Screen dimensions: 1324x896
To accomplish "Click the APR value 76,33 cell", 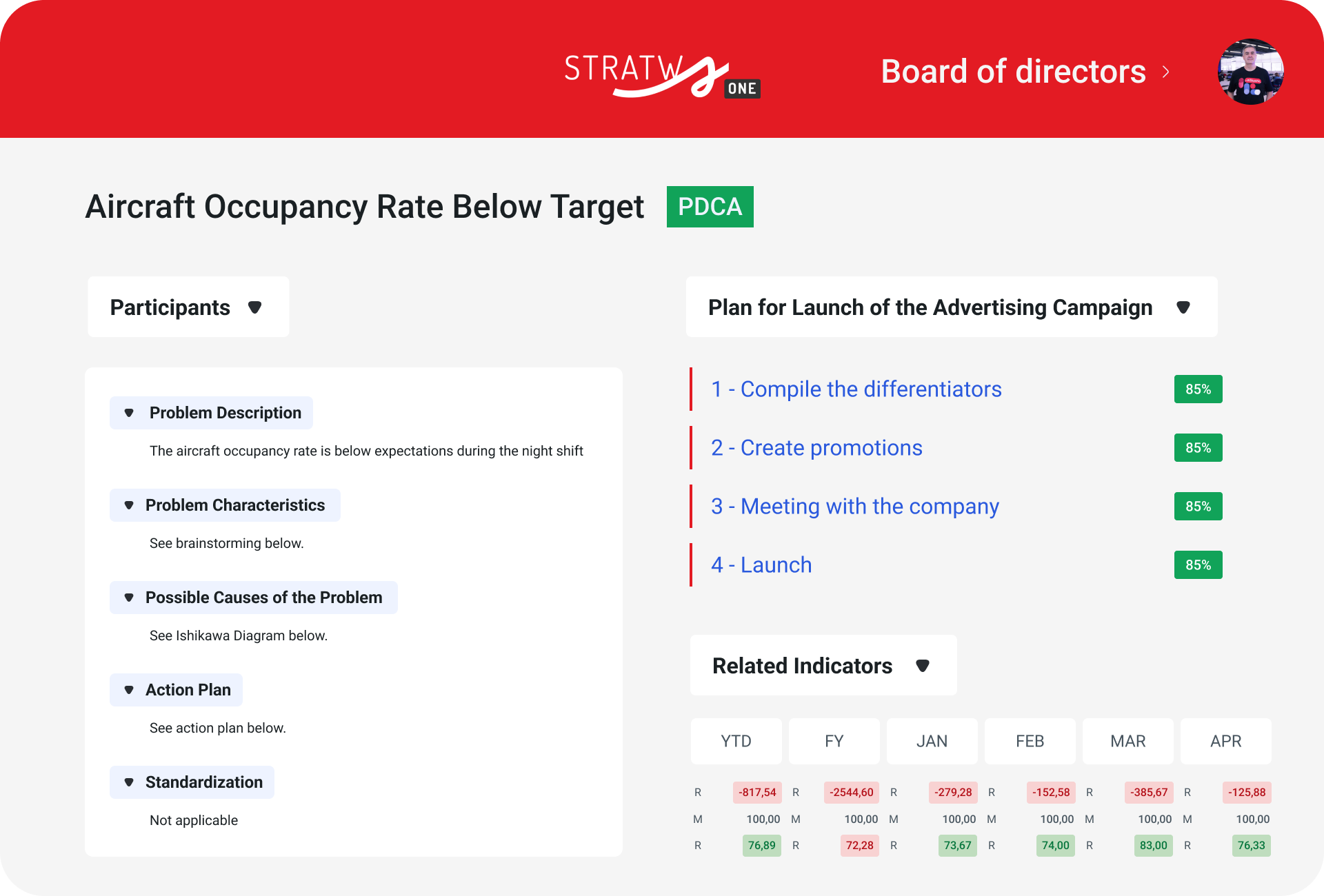I will 1251,846.
